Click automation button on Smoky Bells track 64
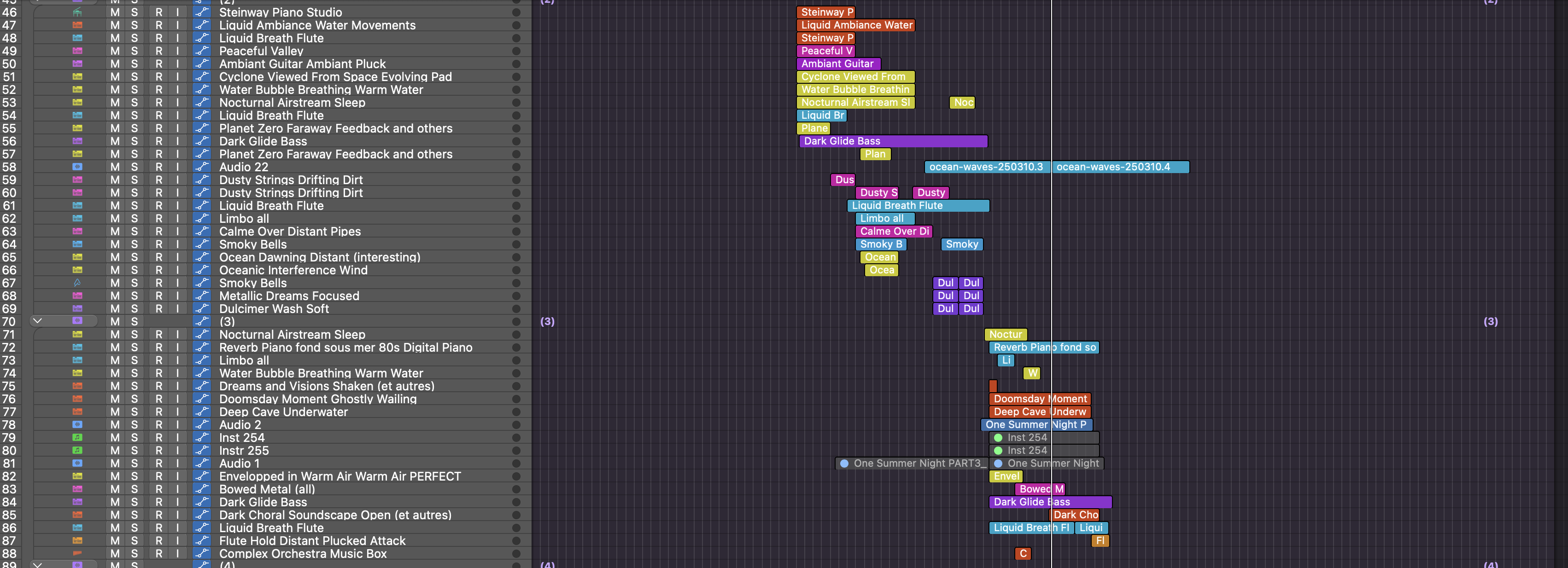1568x568 pixels. coord(201,244)
